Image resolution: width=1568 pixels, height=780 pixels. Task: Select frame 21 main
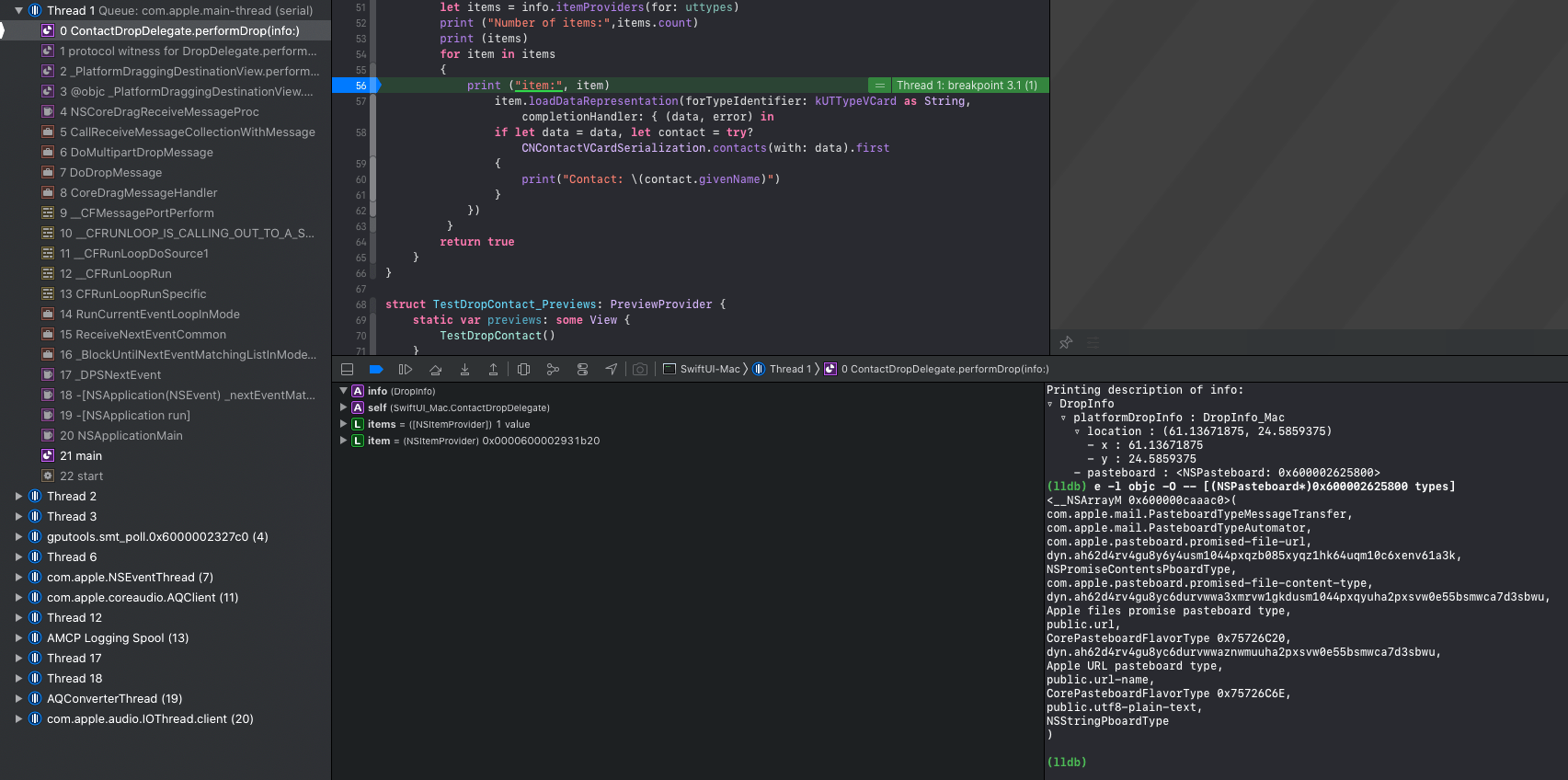(x=166, y=456)
